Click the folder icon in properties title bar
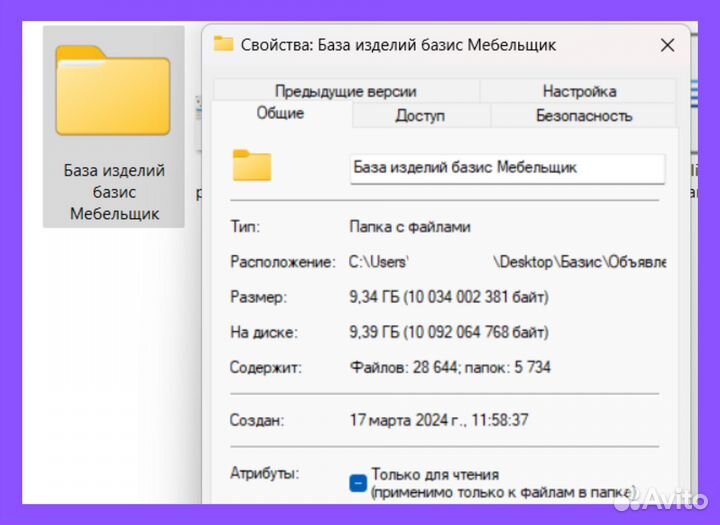720x525 pixels. coord(224,44)
